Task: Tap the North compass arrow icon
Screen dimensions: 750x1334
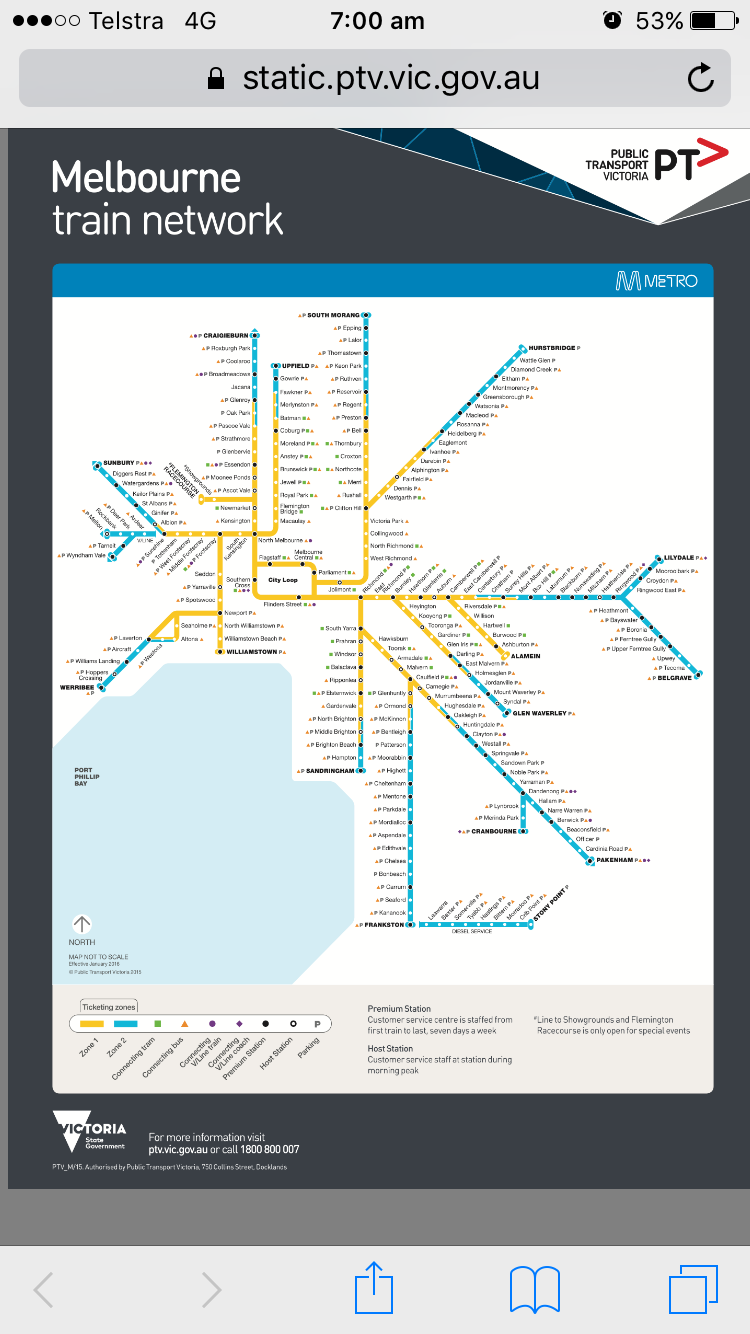Action: (x=82, y=925)
